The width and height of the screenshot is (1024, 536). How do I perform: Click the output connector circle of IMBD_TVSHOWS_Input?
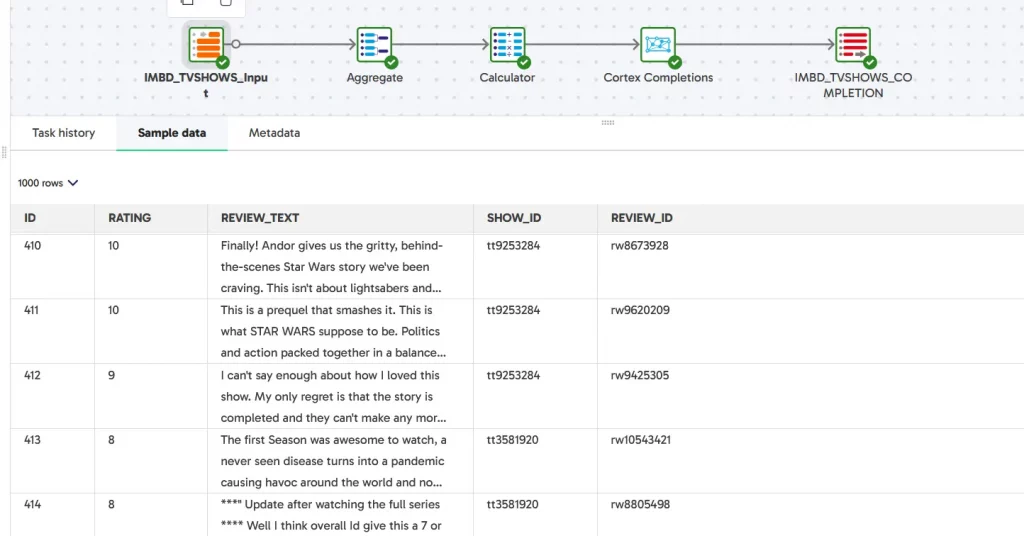236,44
